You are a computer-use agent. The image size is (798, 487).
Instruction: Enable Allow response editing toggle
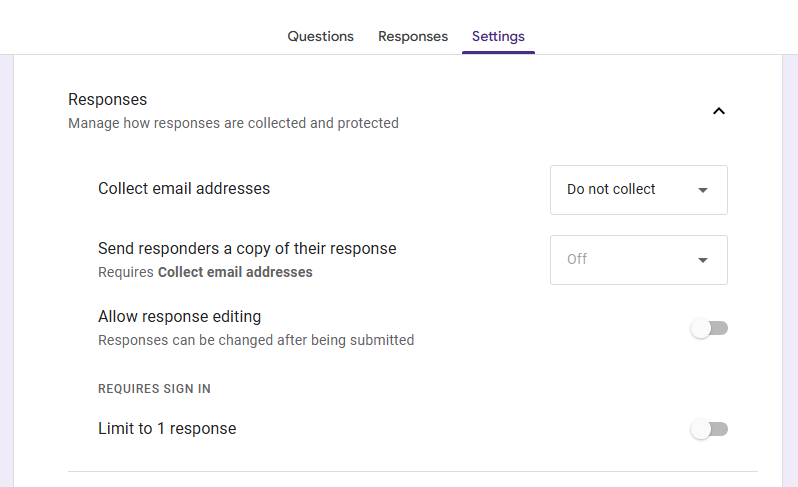[709, 328]
